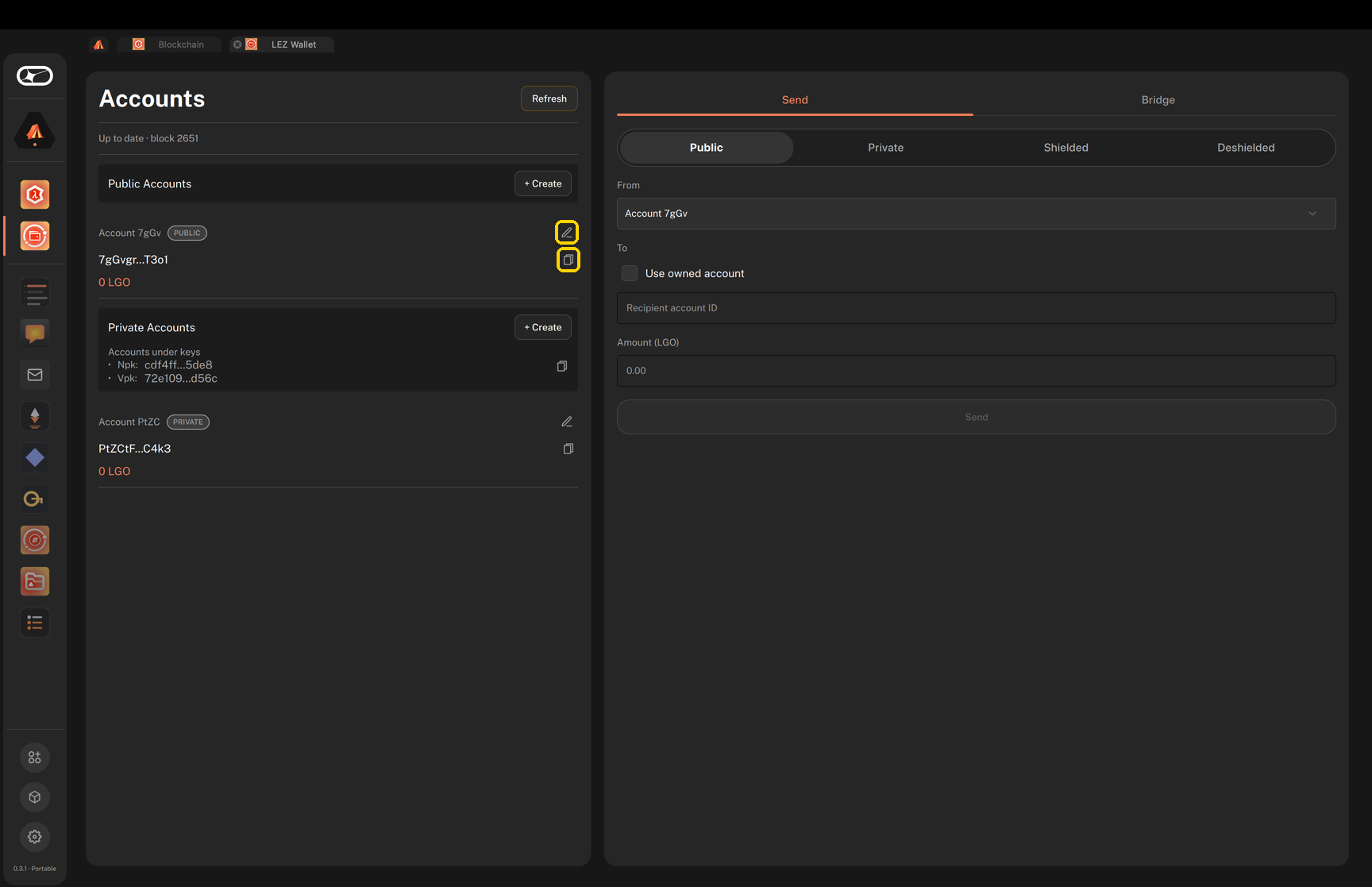Screen dimensions: 1372x887
Task: Select the Shielded transfer mode
Action: point(1066,148)
